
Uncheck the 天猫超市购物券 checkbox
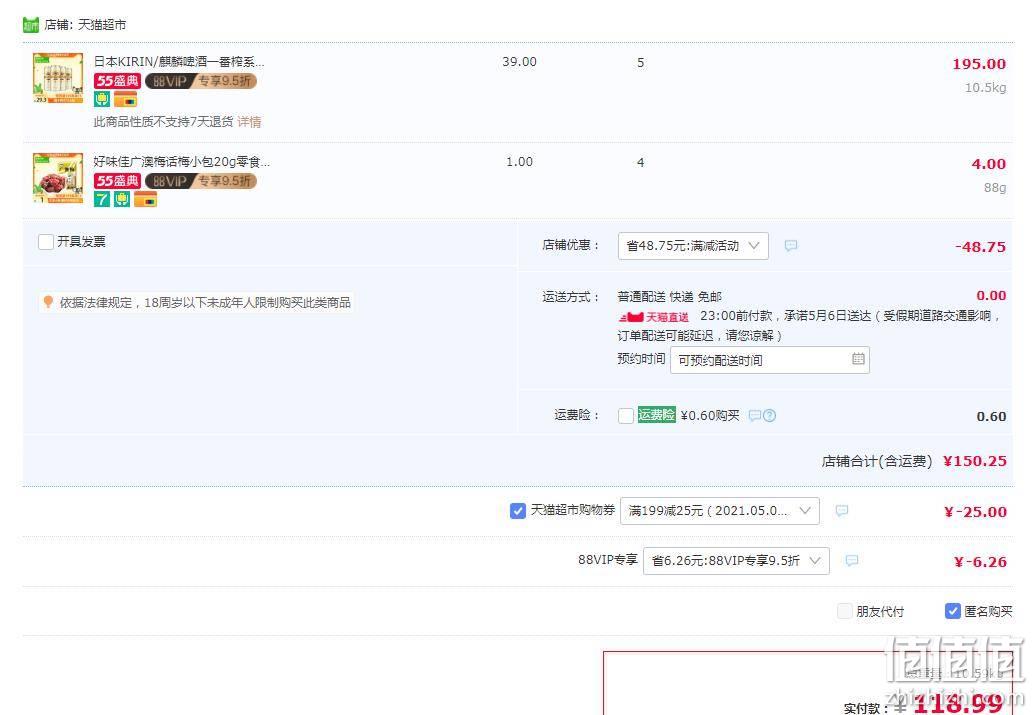518,511
